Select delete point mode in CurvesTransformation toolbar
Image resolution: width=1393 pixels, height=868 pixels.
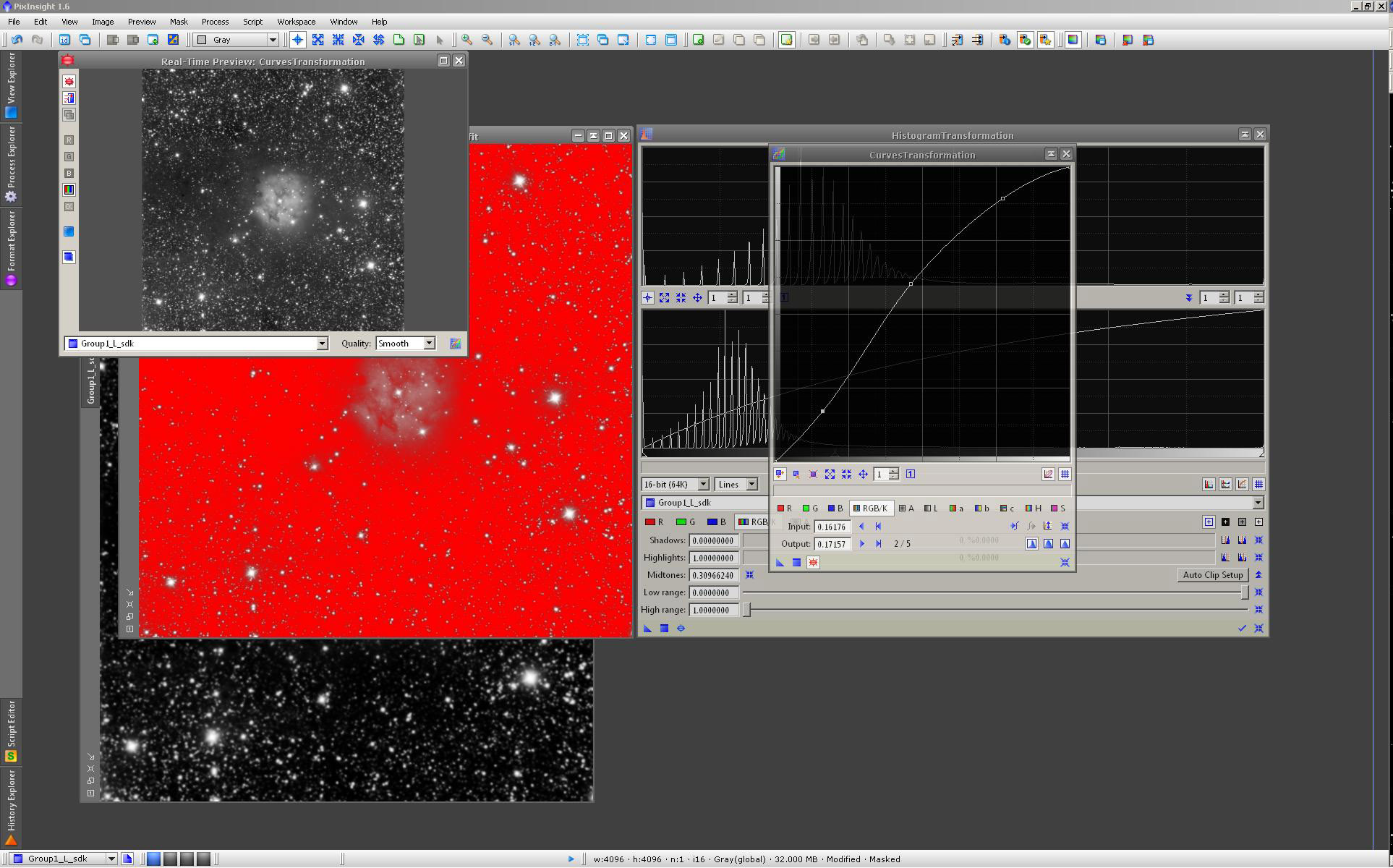coord(814,475)
